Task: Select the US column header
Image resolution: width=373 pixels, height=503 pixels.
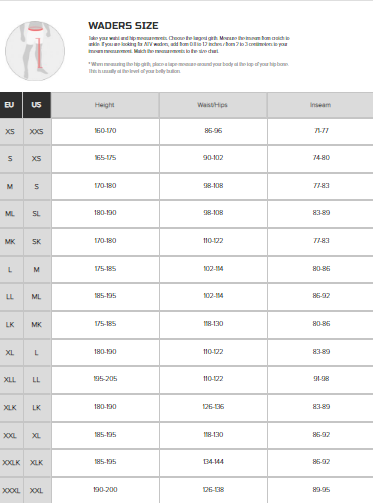Action: pyautogui.click(x=37, y=105)
